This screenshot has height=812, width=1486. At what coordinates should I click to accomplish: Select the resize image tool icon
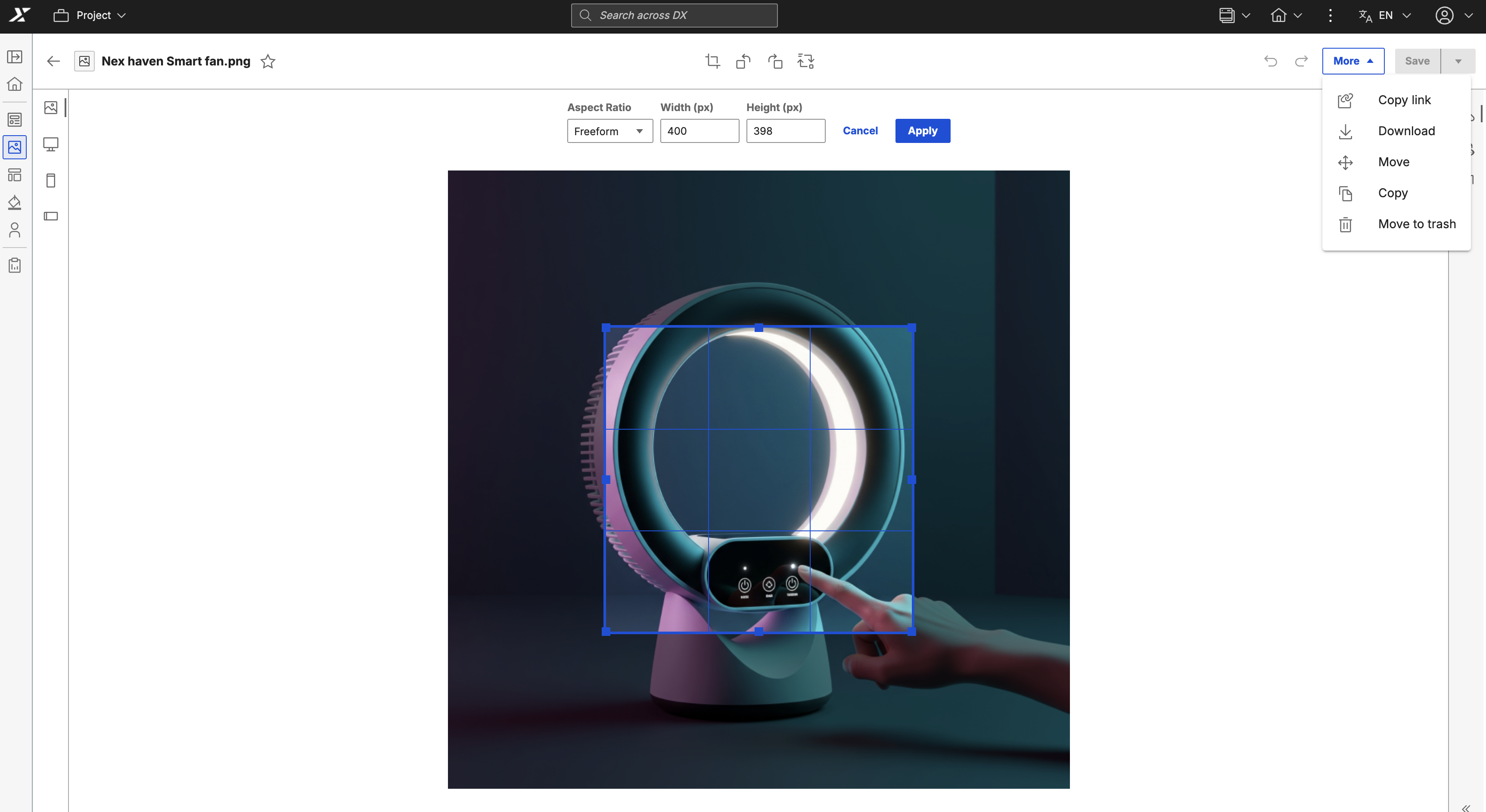[x=806, y=61]
